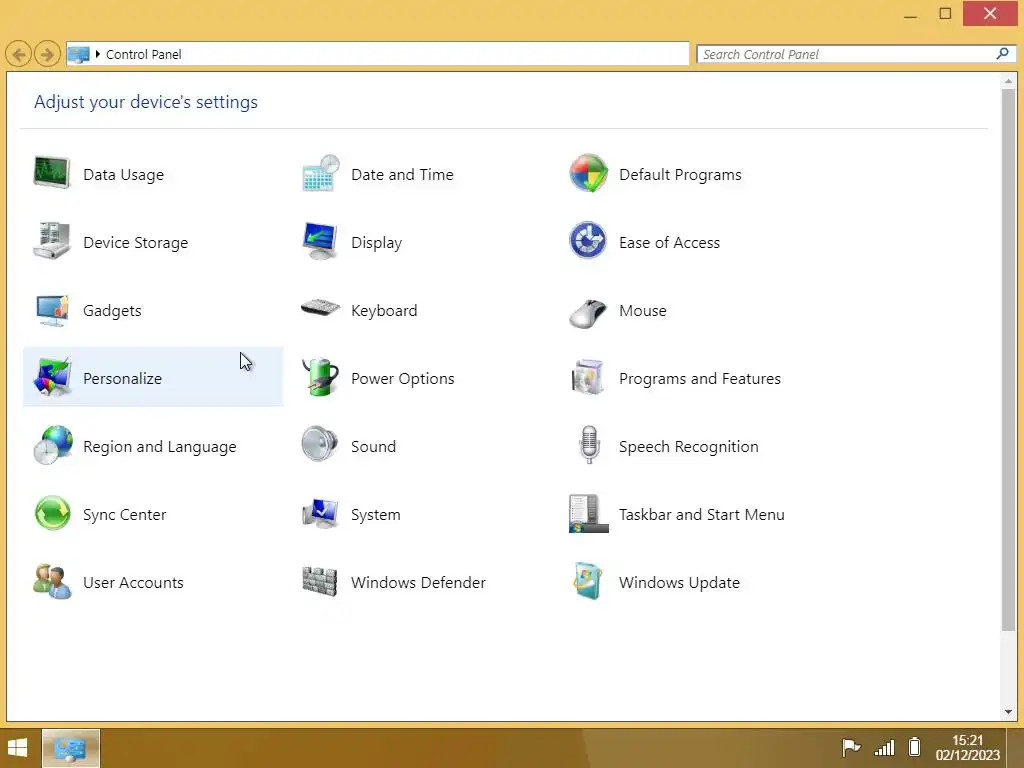Open the Date and Time link
The width and height of the screenshot is (1024, 768).
click(x=402, y=174)
